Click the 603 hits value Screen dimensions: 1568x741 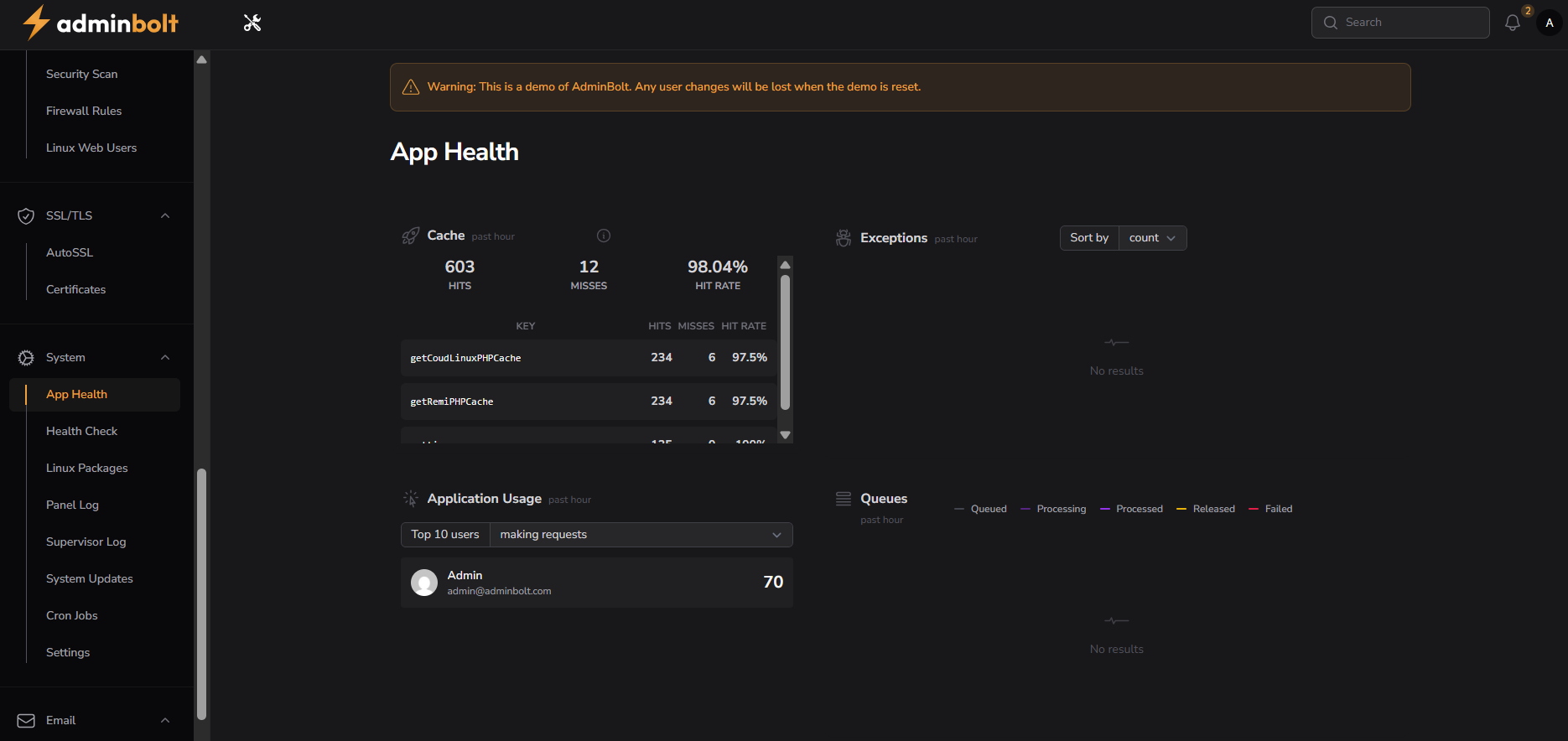coord(459,267)
